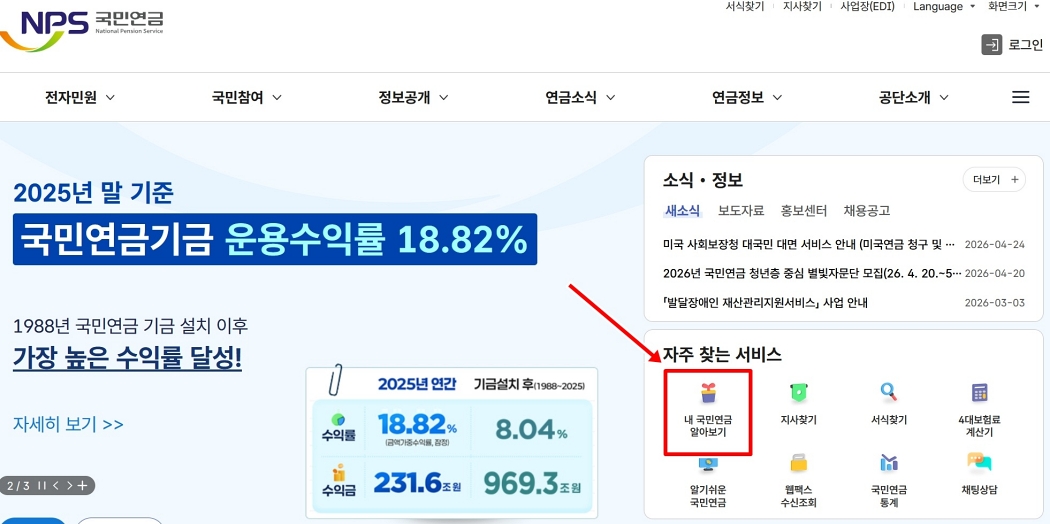Click the 로그인 link
This screenshot has height=524, width=1050.
[1026, 45]
